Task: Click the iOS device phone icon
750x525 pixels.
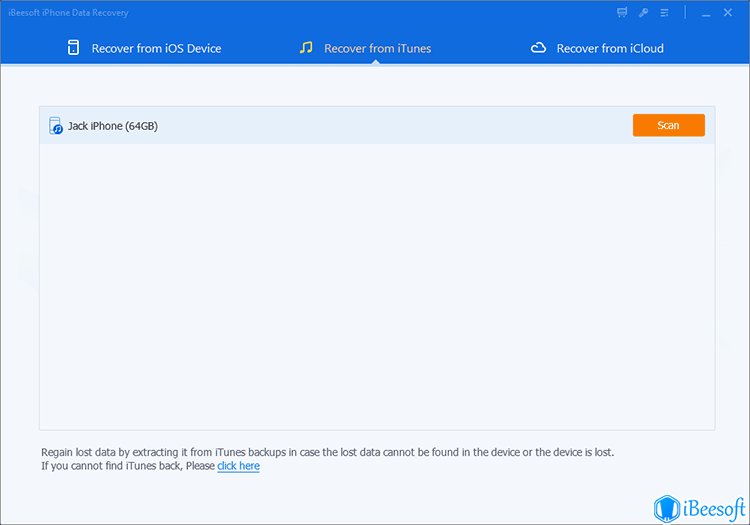Action: [73, 48]
